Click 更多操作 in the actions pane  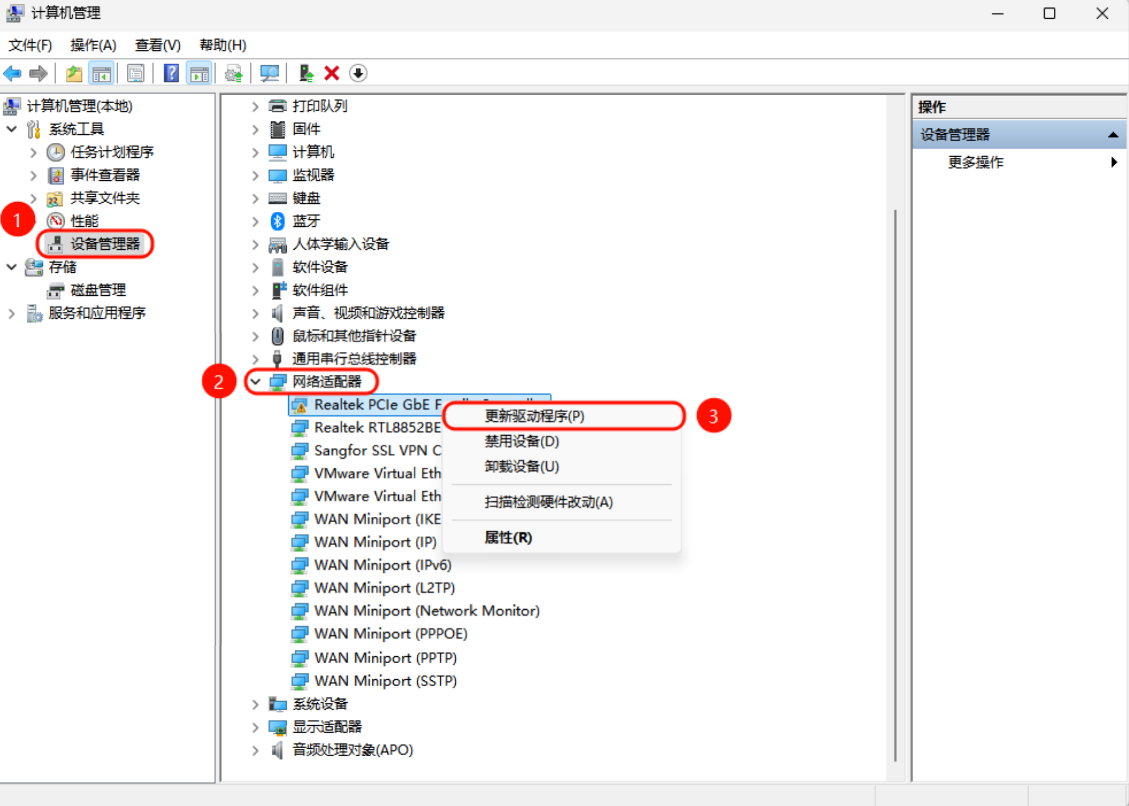pos(975,162)
